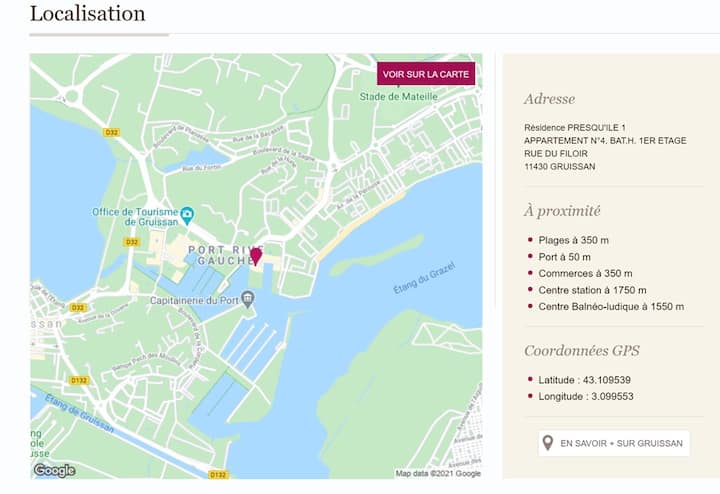Click the map pin icon in Gruissan button
Screen dimensions: 720x494
[x=548, y=443]
